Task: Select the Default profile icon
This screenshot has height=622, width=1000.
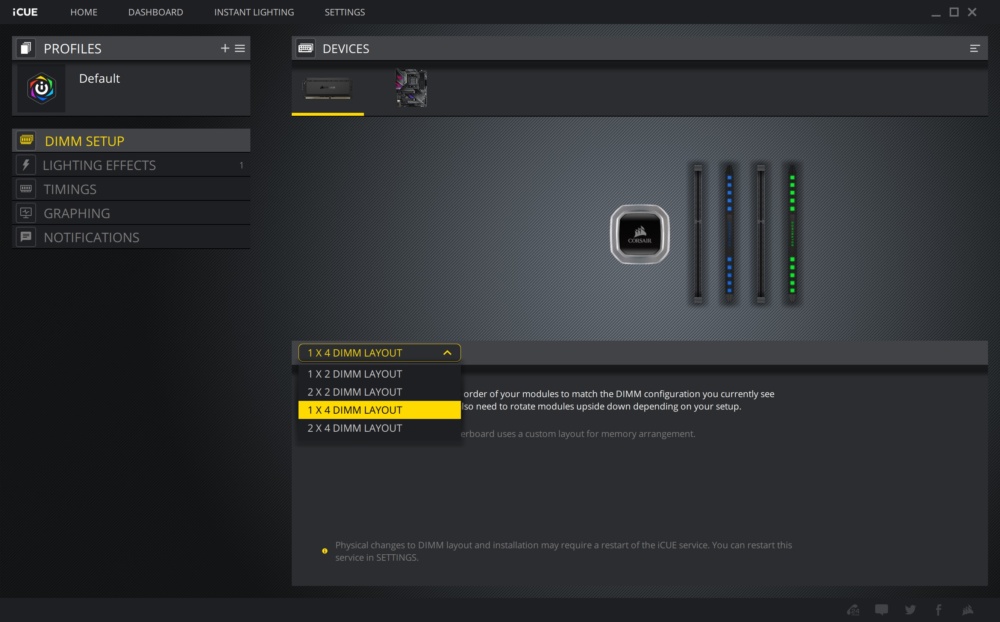Action: pos(41,88)
